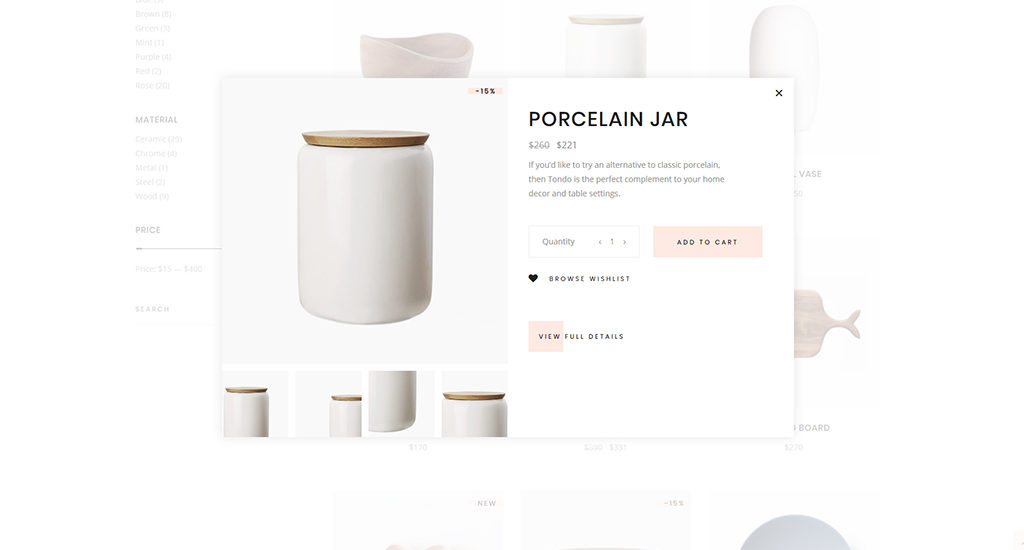Open the Browse Wishlist link
Image resolution: width=1024 pixels, height=550 pixels.
pos(589,279)
